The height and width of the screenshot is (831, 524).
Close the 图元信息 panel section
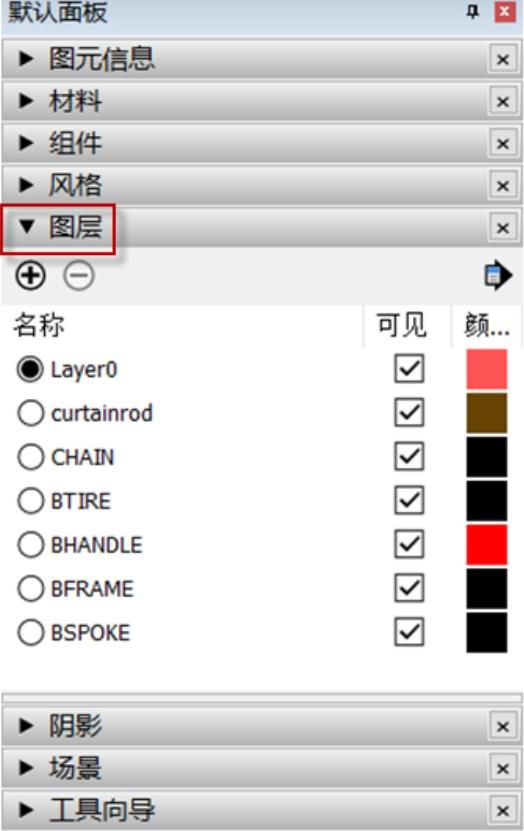pyautogui.click(x=502, y=59)
